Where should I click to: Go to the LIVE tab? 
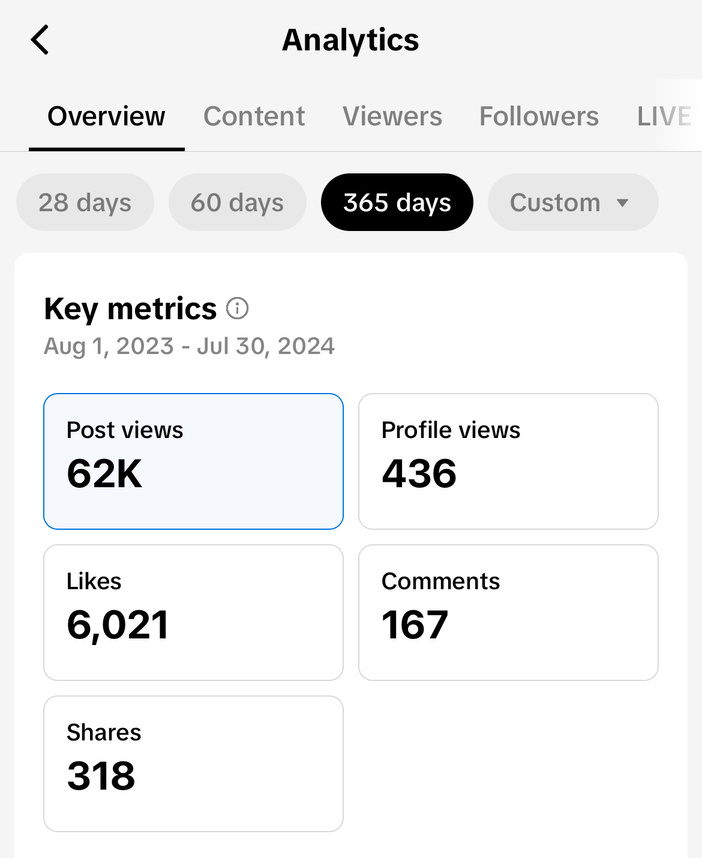(664, 116)
